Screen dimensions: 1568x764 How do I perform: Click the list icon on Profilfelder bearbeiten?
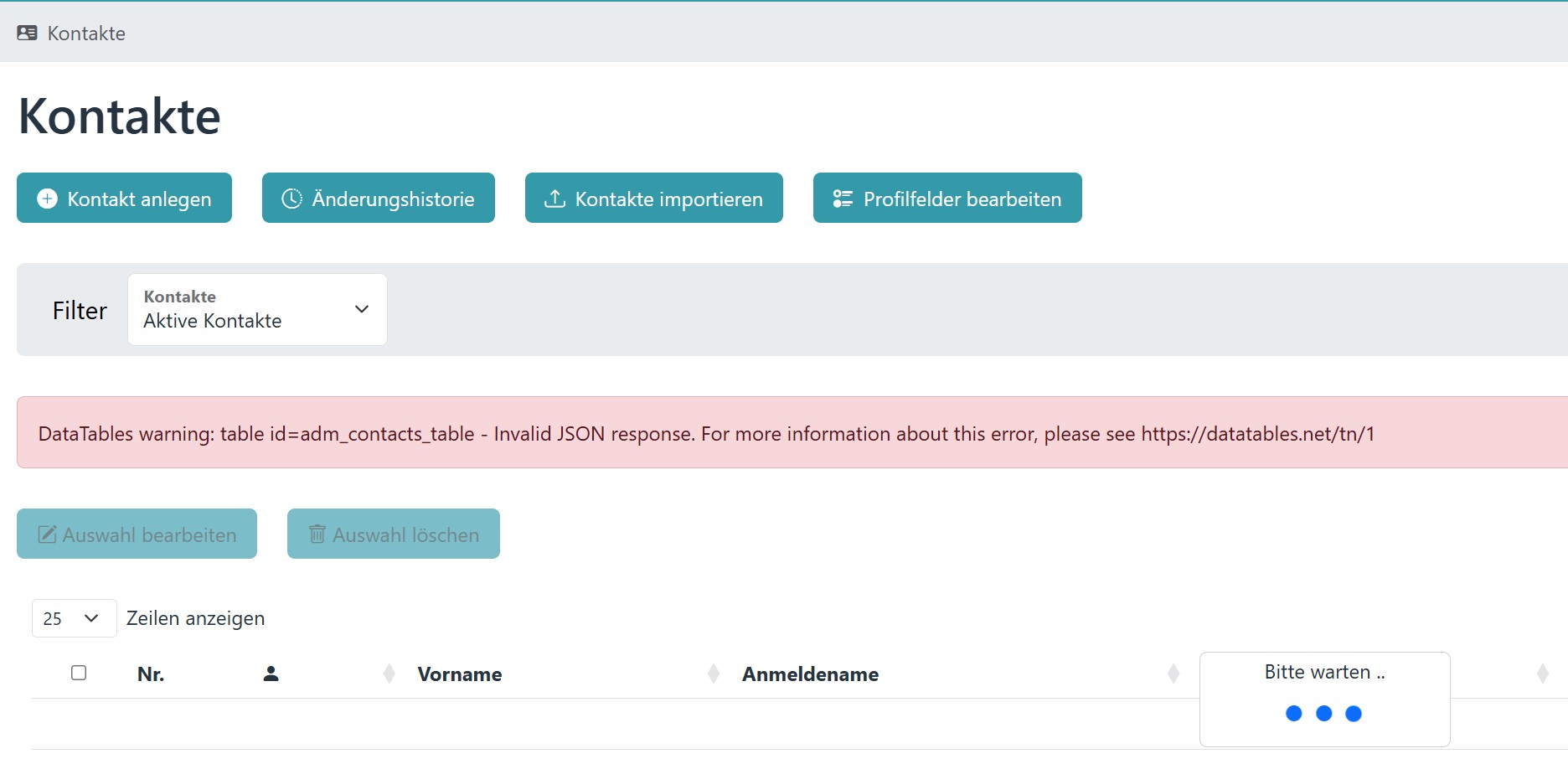pyautogui.click(x=843, y=199)
